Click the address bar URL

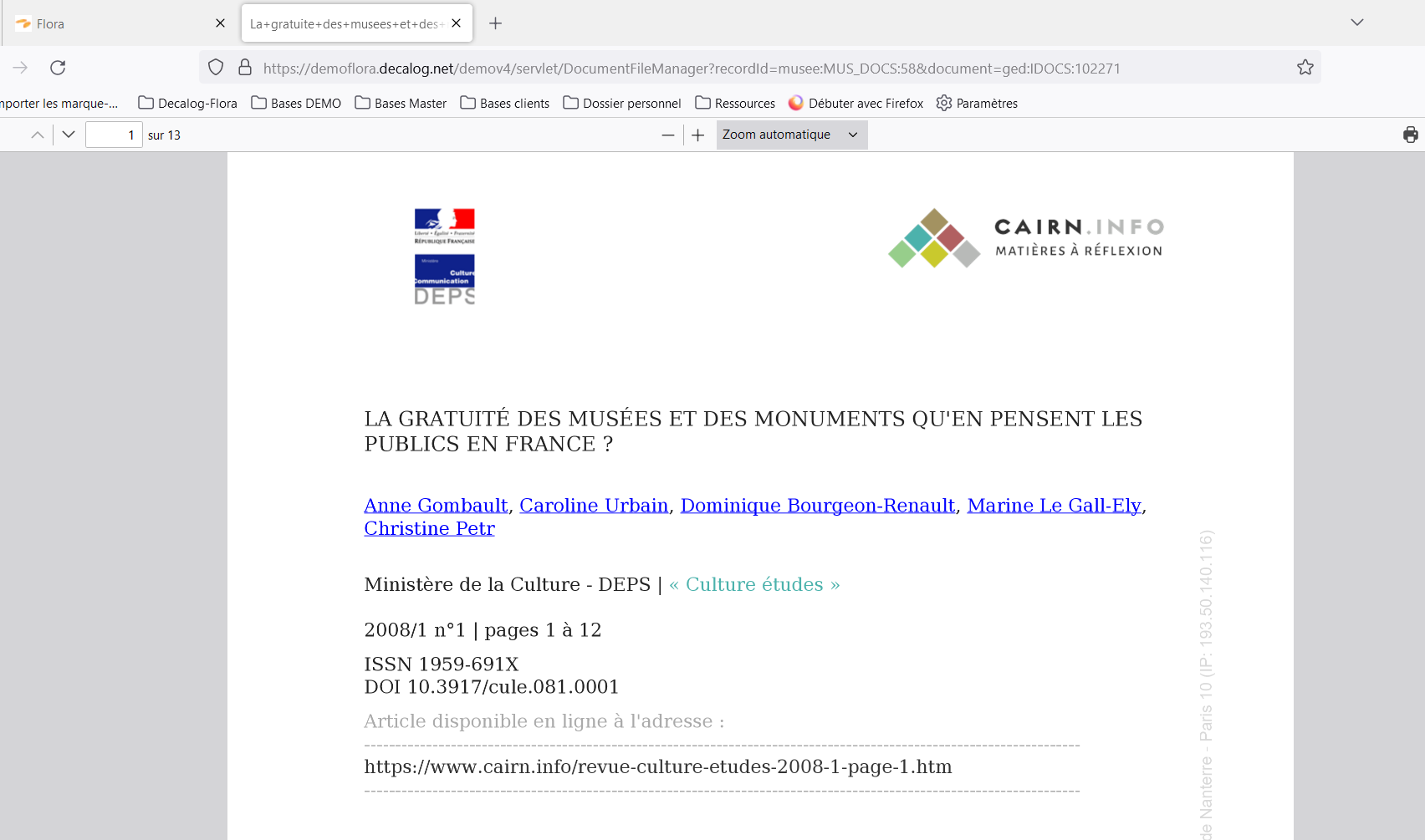click(692, 69)
